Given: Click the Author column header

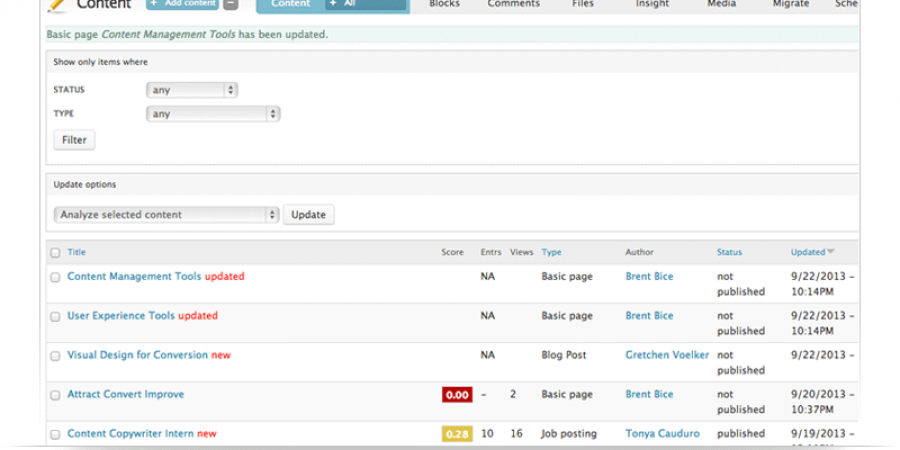Looking at the screenshot, I should tap(639, 252).
